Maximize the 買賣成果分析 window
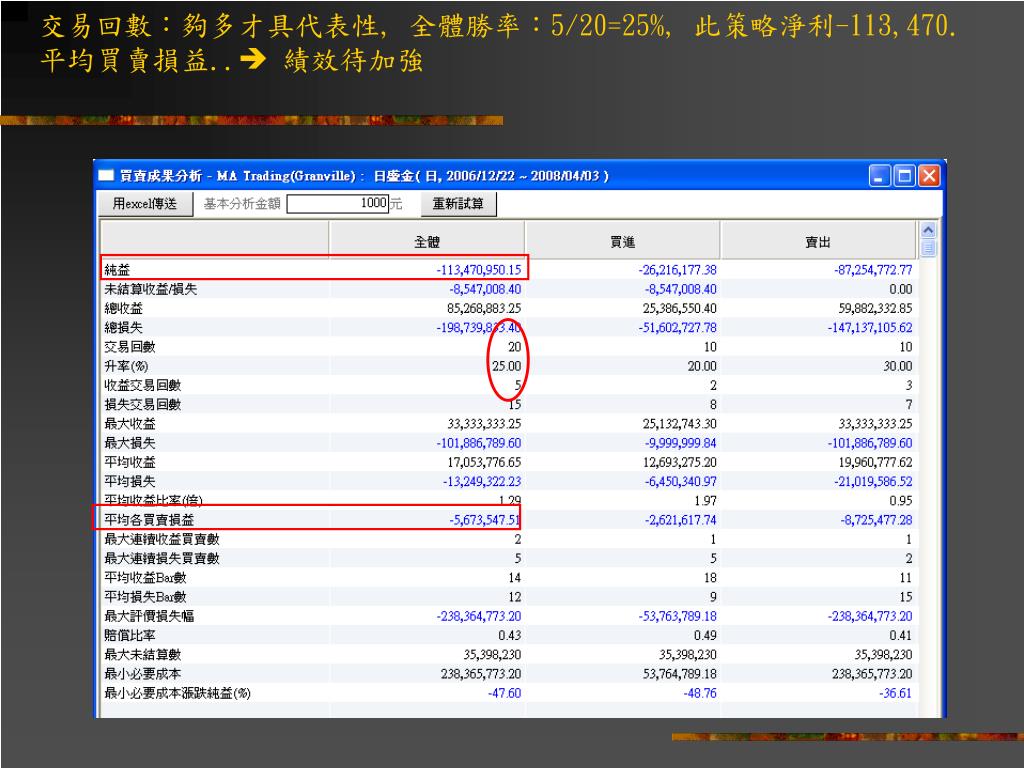 click(904, 176)
